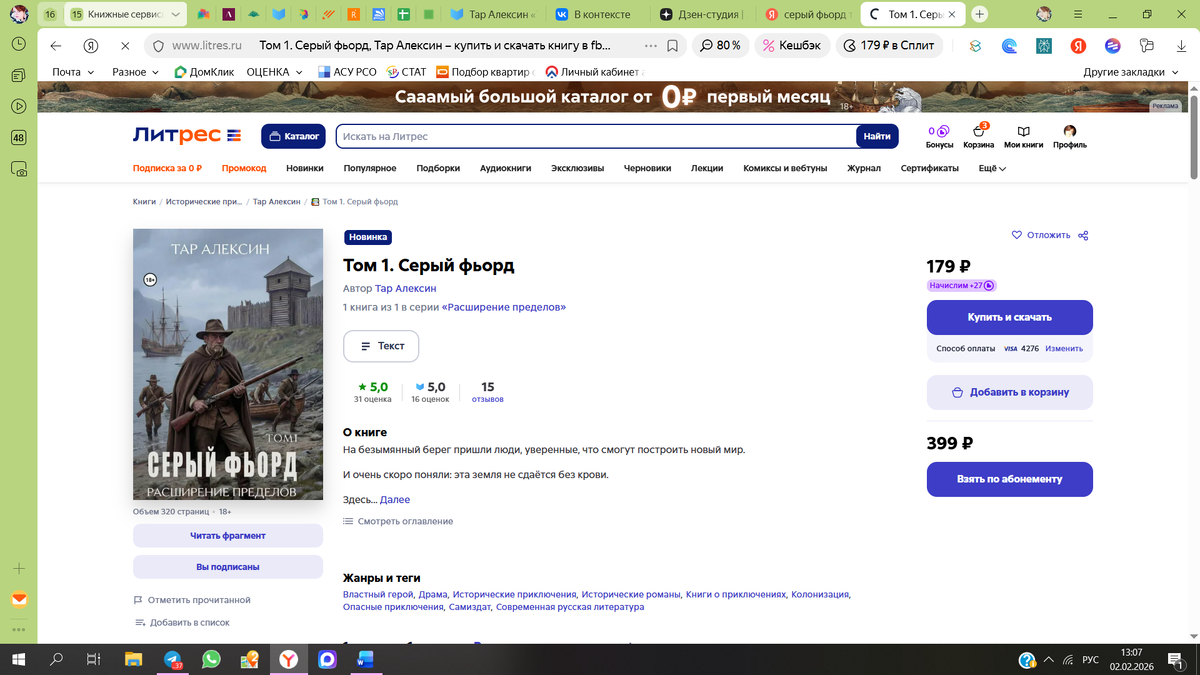This screenshot has width=1200, height=675.
Task: Expand the Книжные сервисы tab group
Action: pyautogui.click(x=127, y=14)
